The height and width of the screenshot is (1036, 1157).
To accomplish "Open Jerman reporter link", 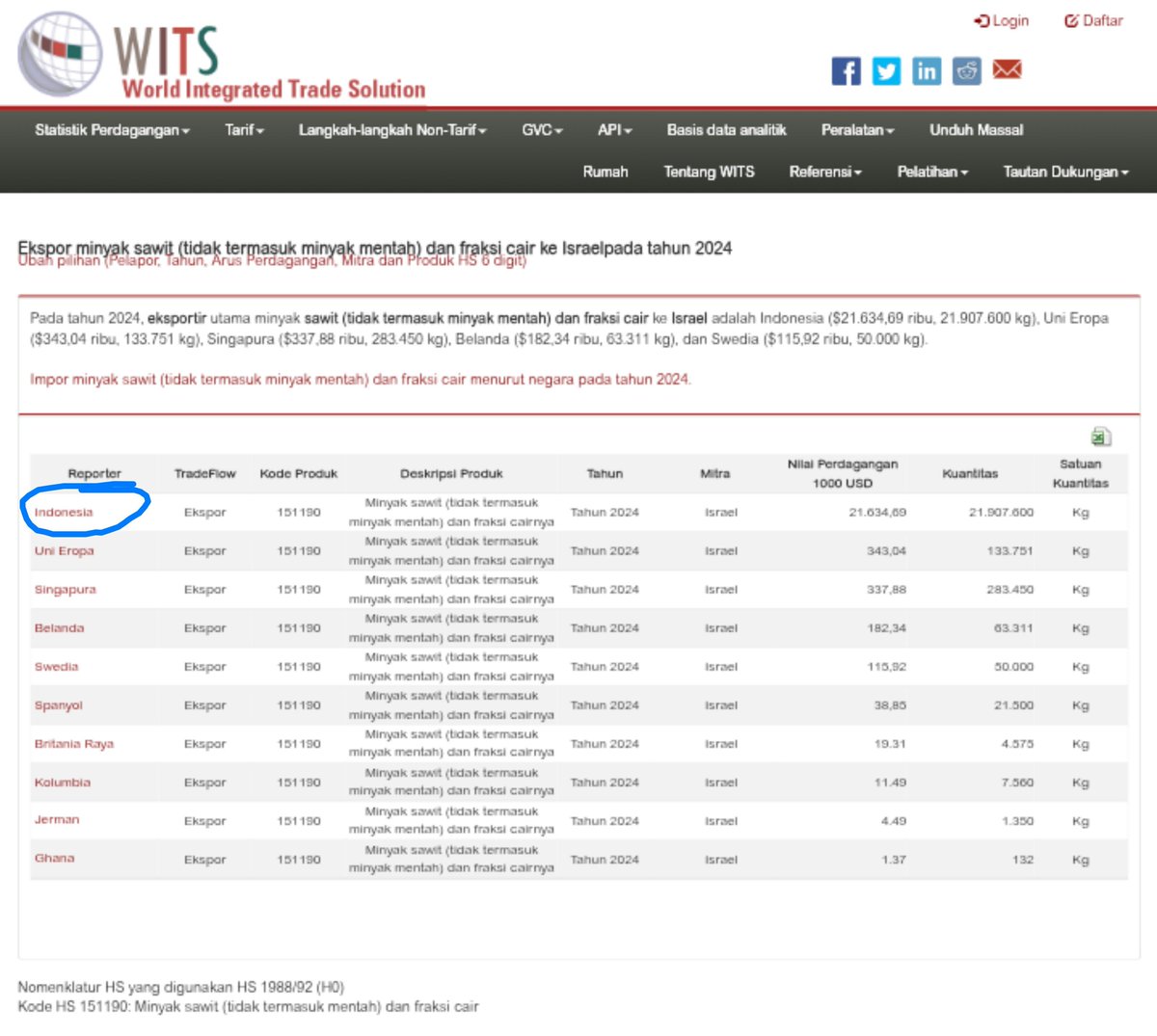I will (57, 820).
